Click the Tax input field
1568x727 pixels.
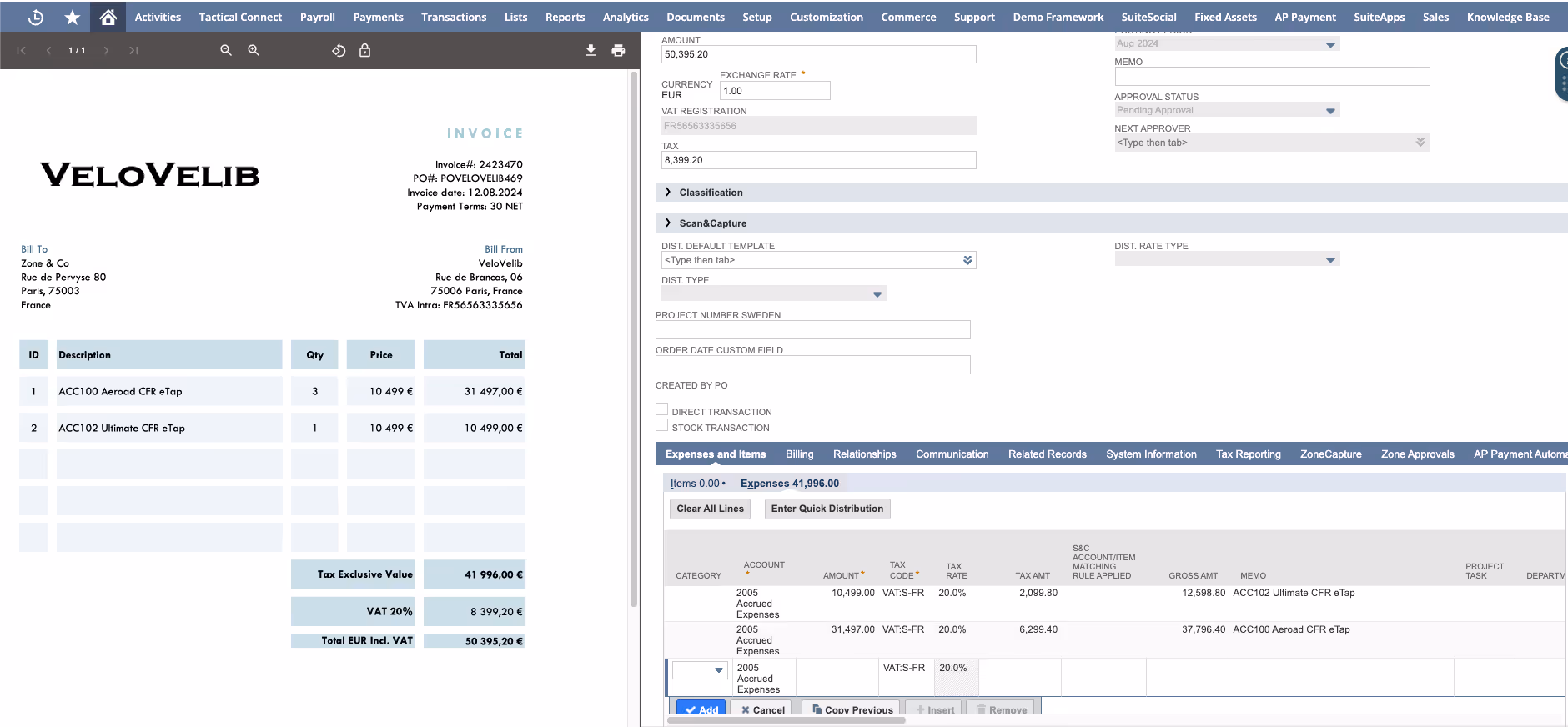coord(818,160)
